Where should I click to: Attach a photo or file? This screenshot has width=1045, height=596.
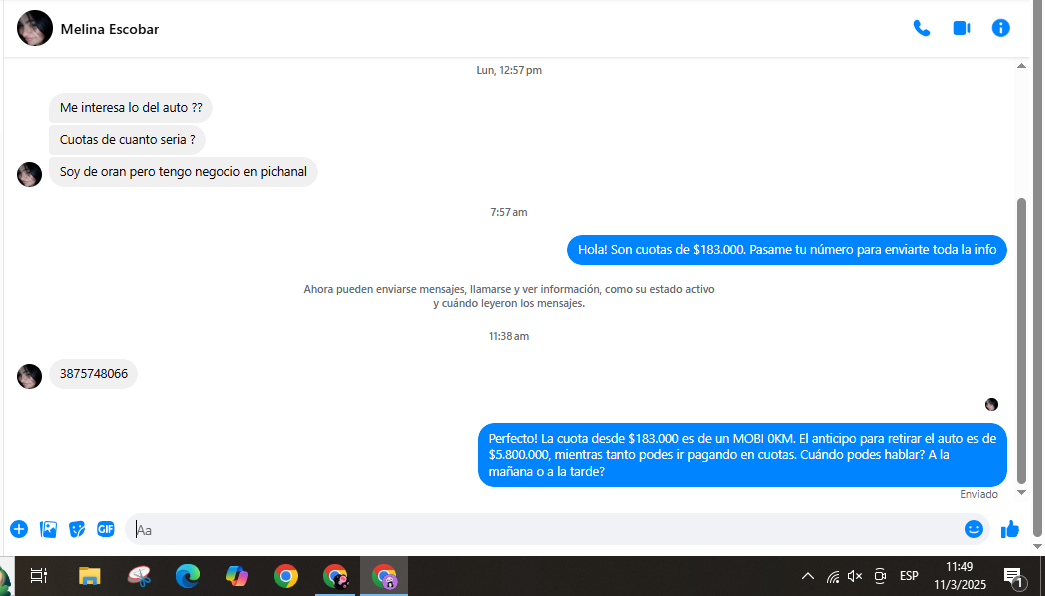pyautogui.click(x=48, y=529)
